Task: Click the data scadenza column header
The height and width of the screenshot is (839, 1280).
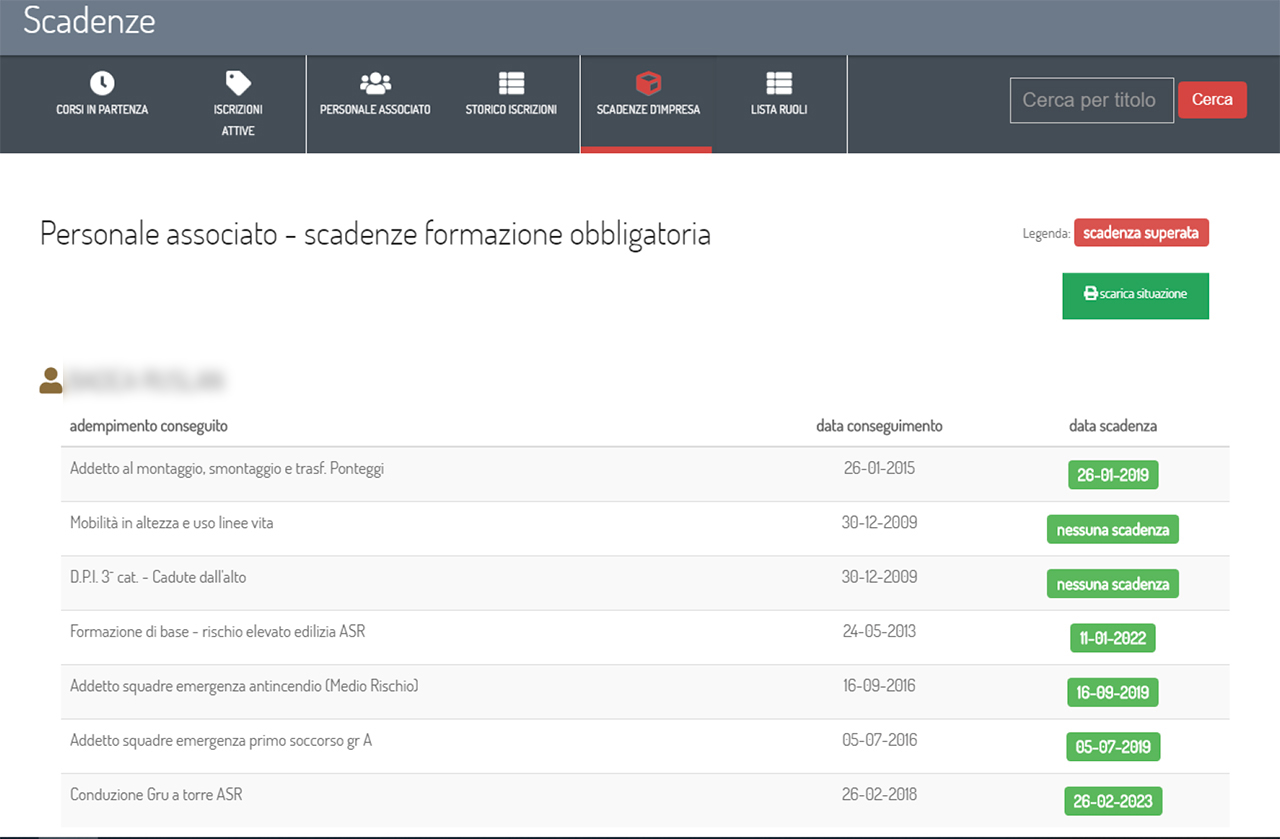Action: (x=1112, y=426)
